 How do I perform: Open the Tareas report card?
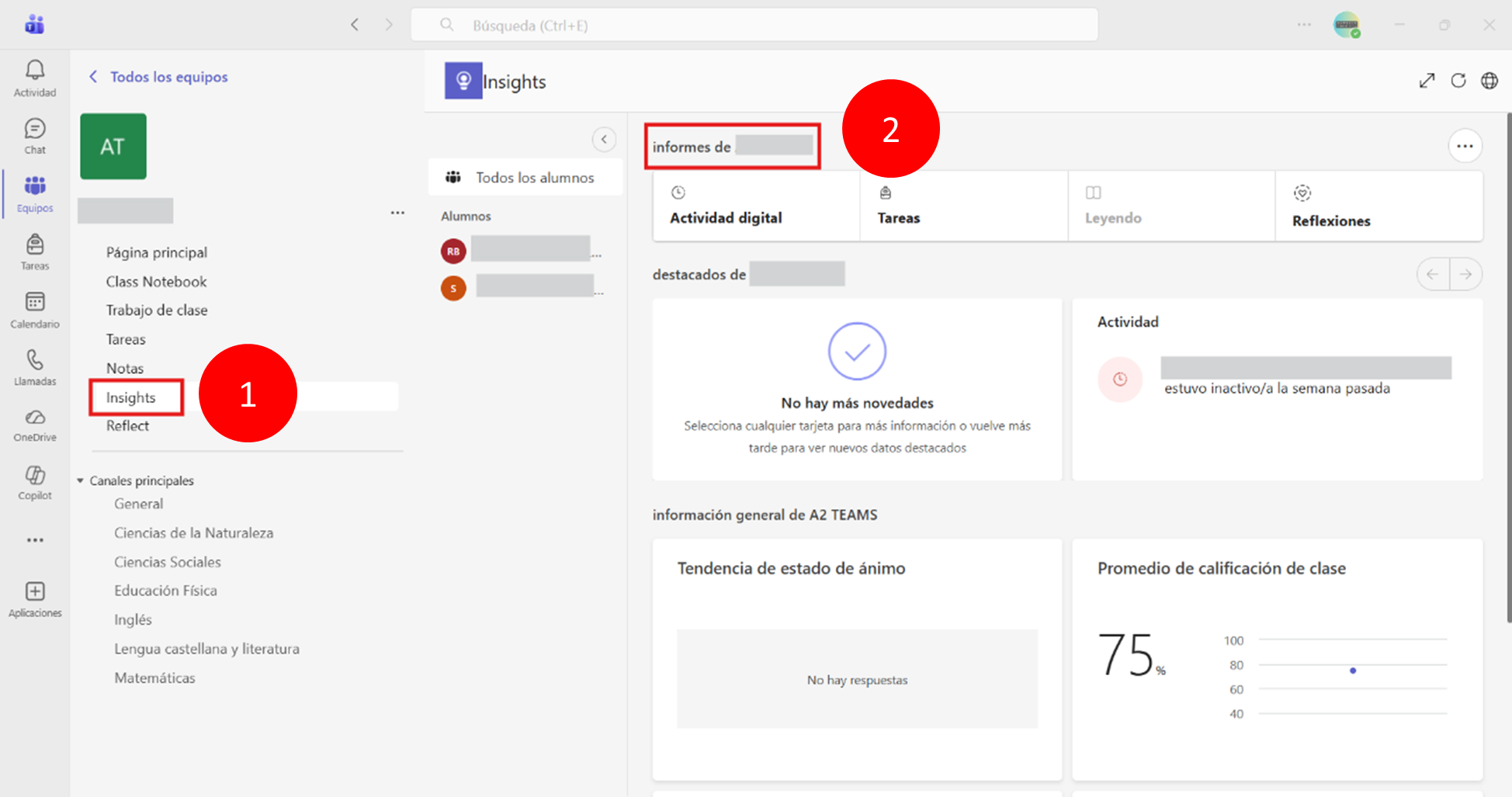(964, 206)
